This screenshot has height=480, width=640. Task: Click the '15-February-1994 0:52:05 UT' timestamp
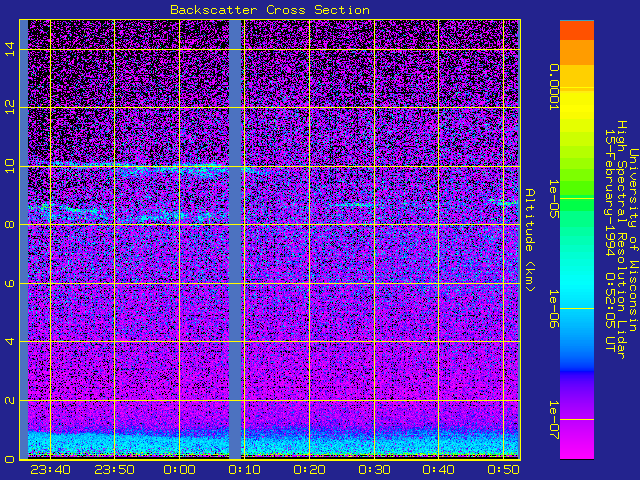click(x=609, y=240)
